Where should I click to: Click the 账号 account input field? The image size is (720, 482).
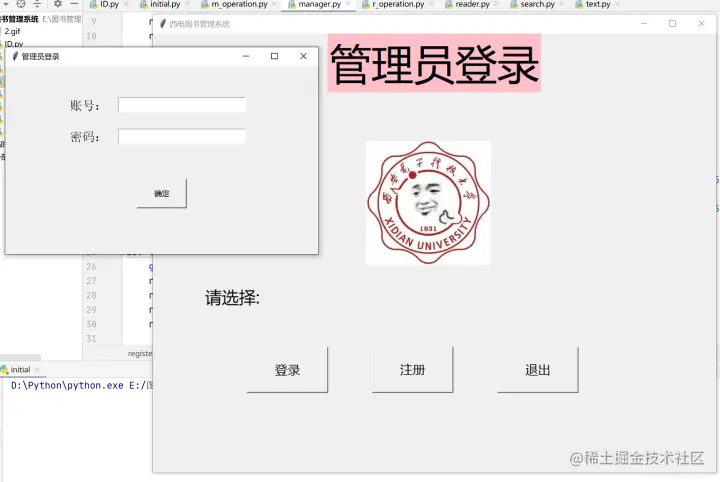[x=181, y=105]
